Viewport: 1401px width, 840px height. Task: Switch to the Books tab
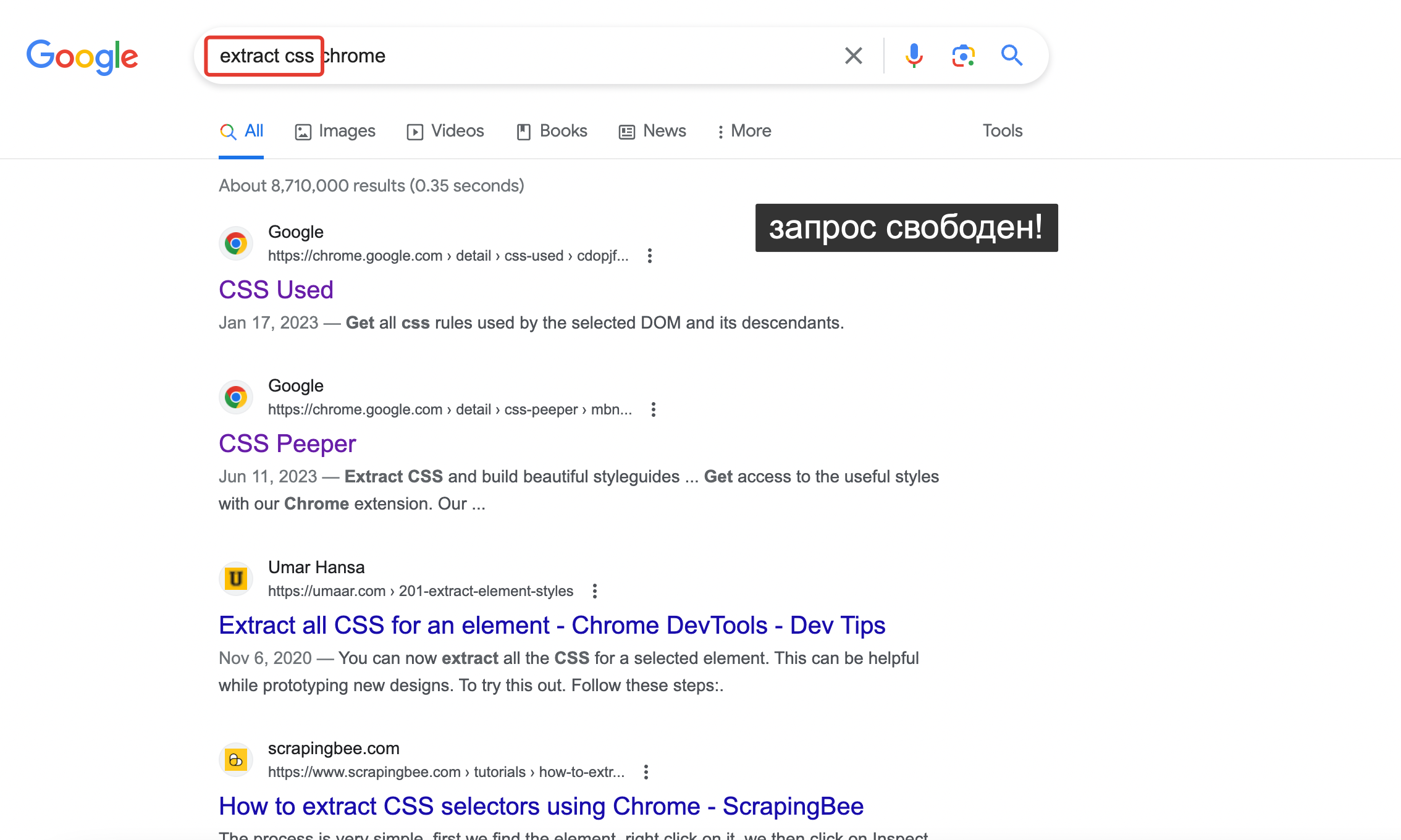tap(552, 131)
